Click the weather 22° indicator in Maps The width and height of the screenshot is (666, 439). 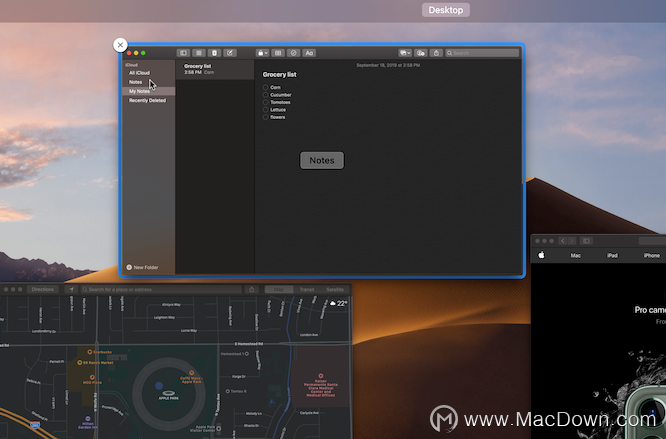(339, 303)
